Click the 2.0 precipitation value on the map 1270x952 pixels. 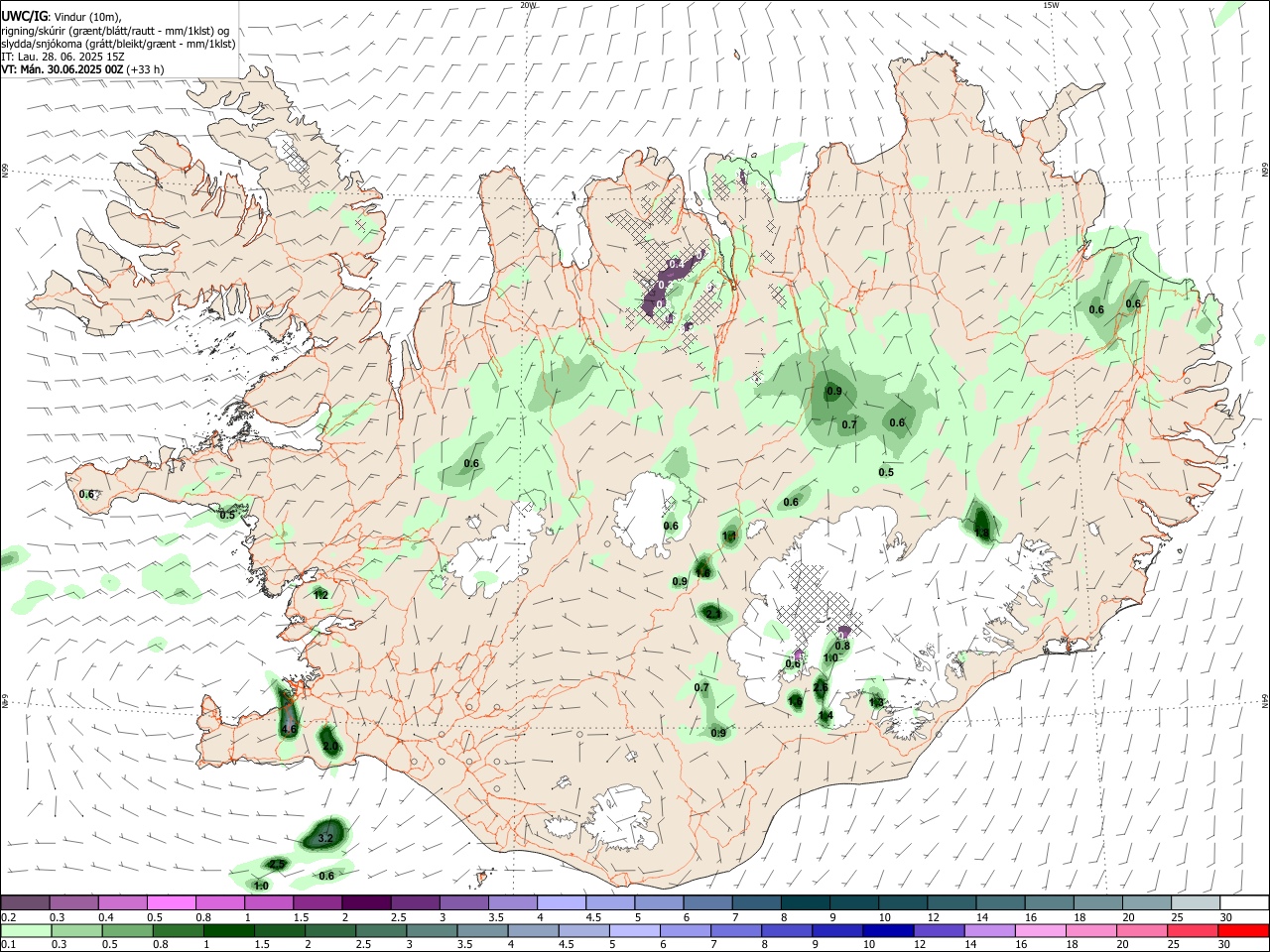click(330, 746)
